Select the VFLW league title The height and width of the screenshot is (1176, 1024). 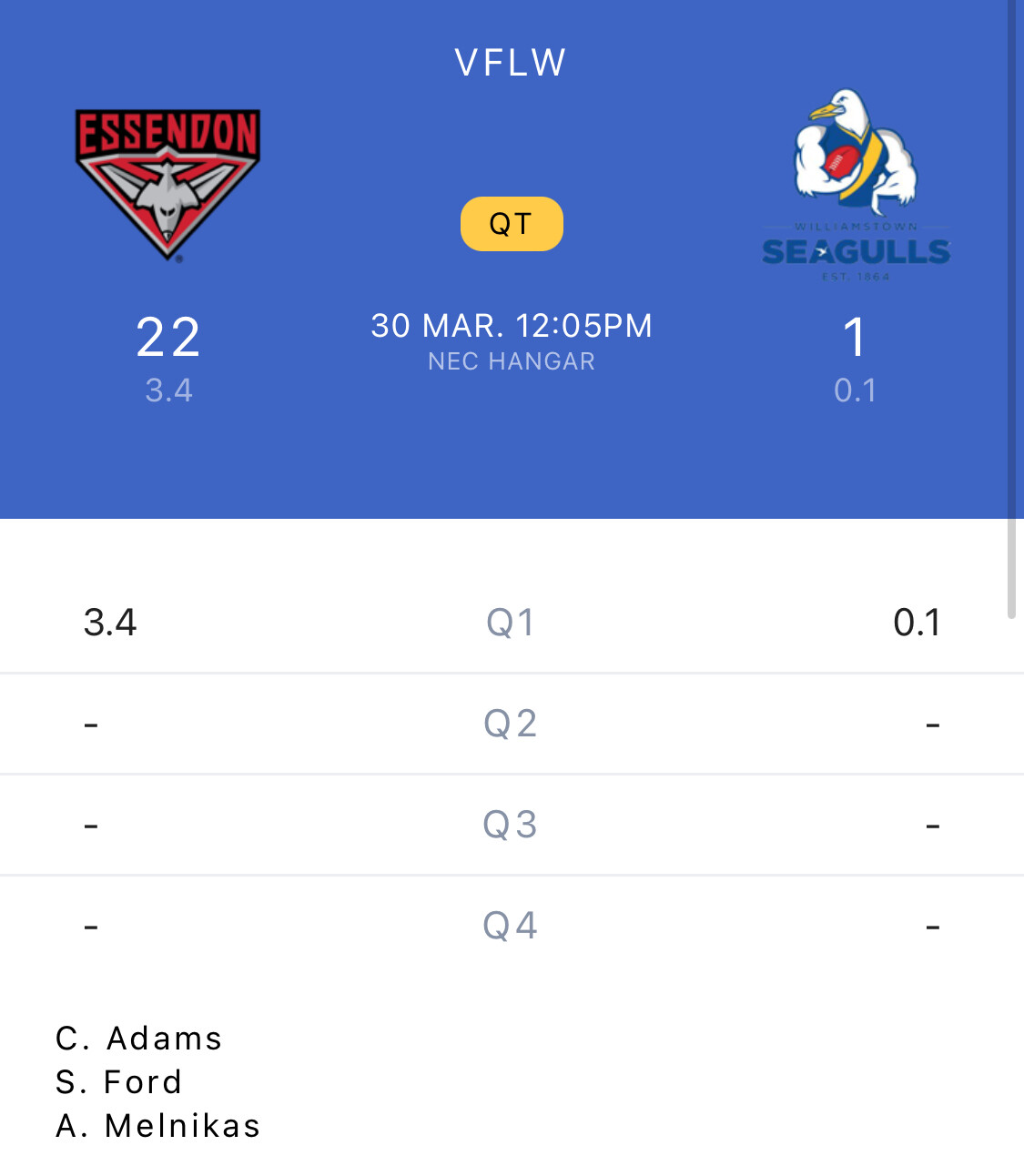coord(511,63)
